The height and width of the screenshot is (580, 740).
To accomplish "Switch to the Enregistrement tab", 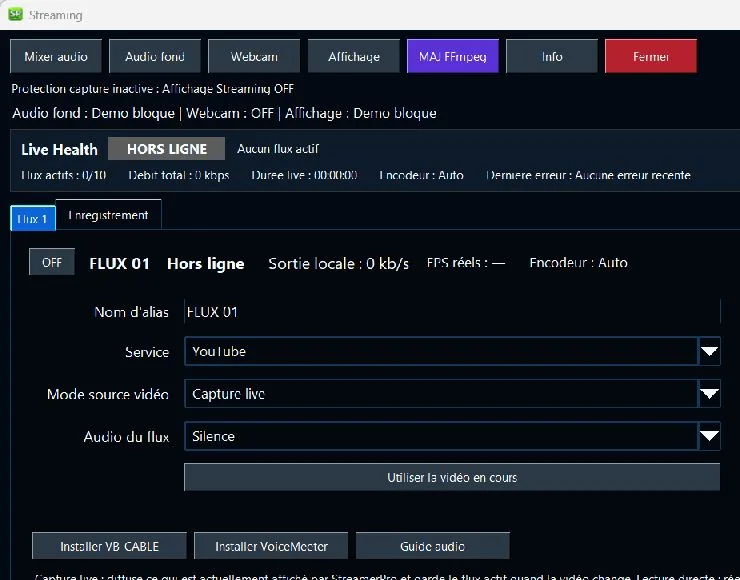I will pyautogui.click(x=109, y=215).
